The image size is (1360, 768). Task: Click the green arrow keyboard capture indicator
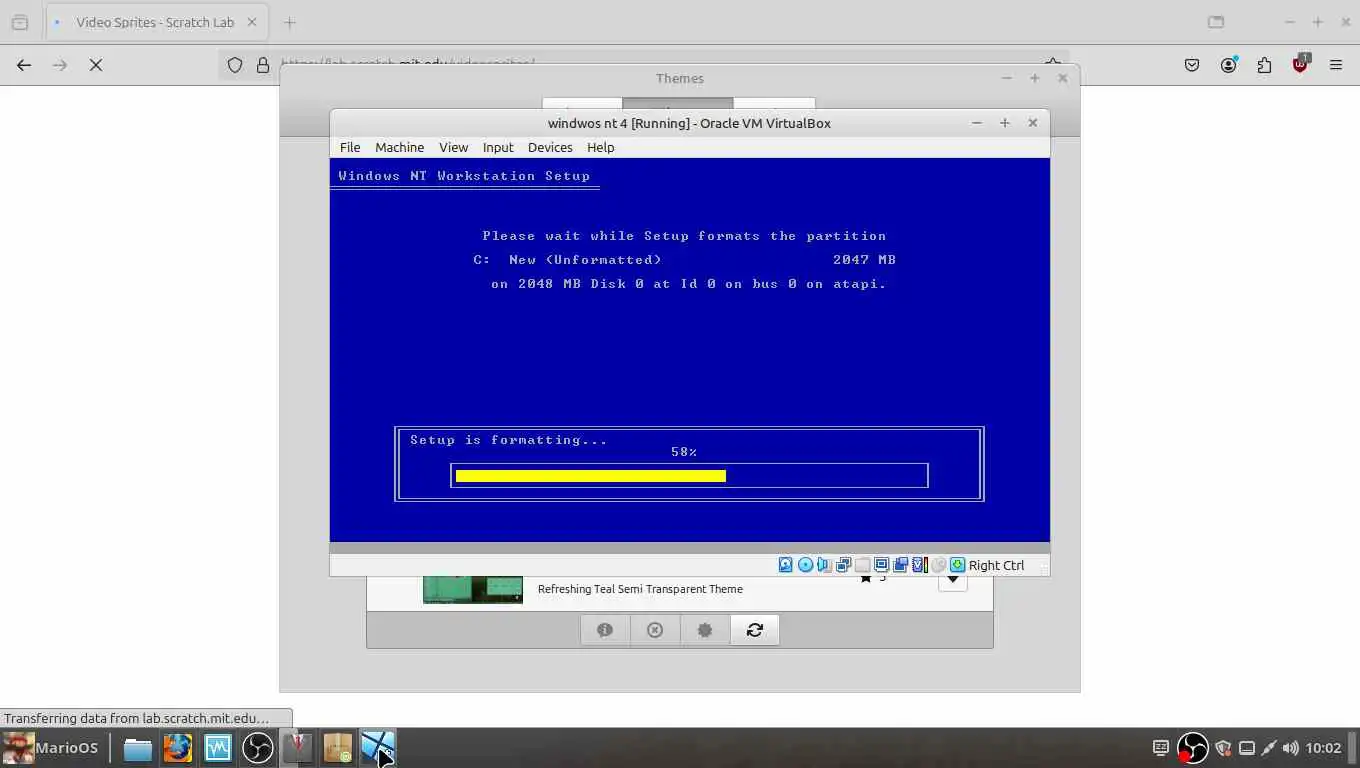point(957,565)
